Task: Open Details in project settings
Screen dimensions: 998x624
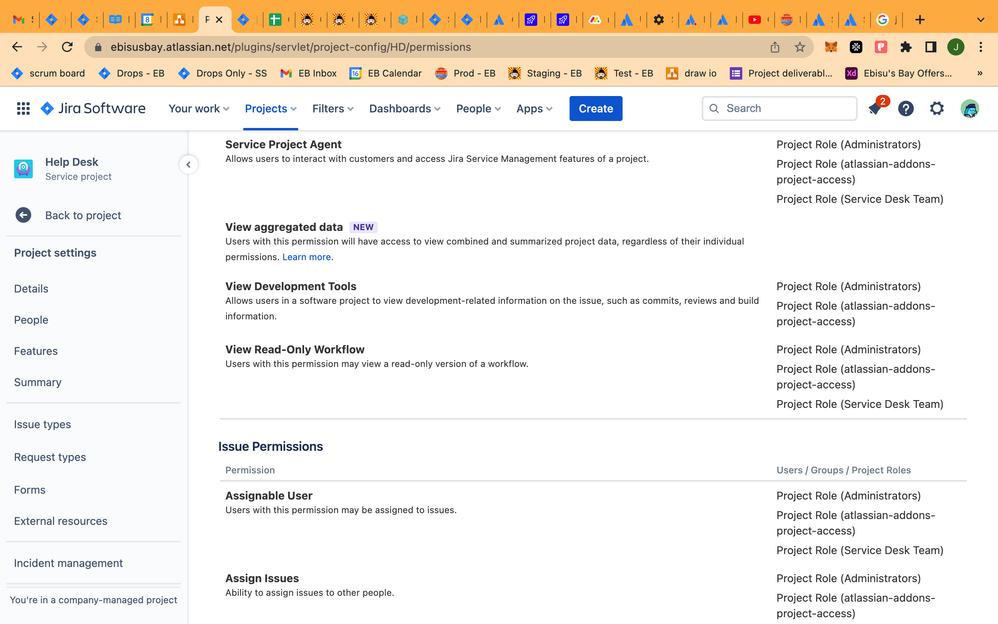Action: tap(31, 289)
